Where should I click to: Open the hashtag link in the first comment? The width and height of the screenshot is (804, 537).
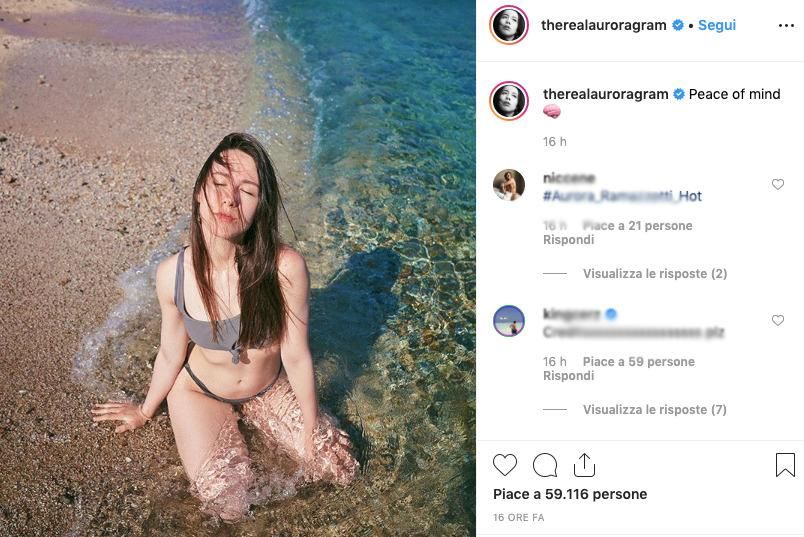click(622, 196)
